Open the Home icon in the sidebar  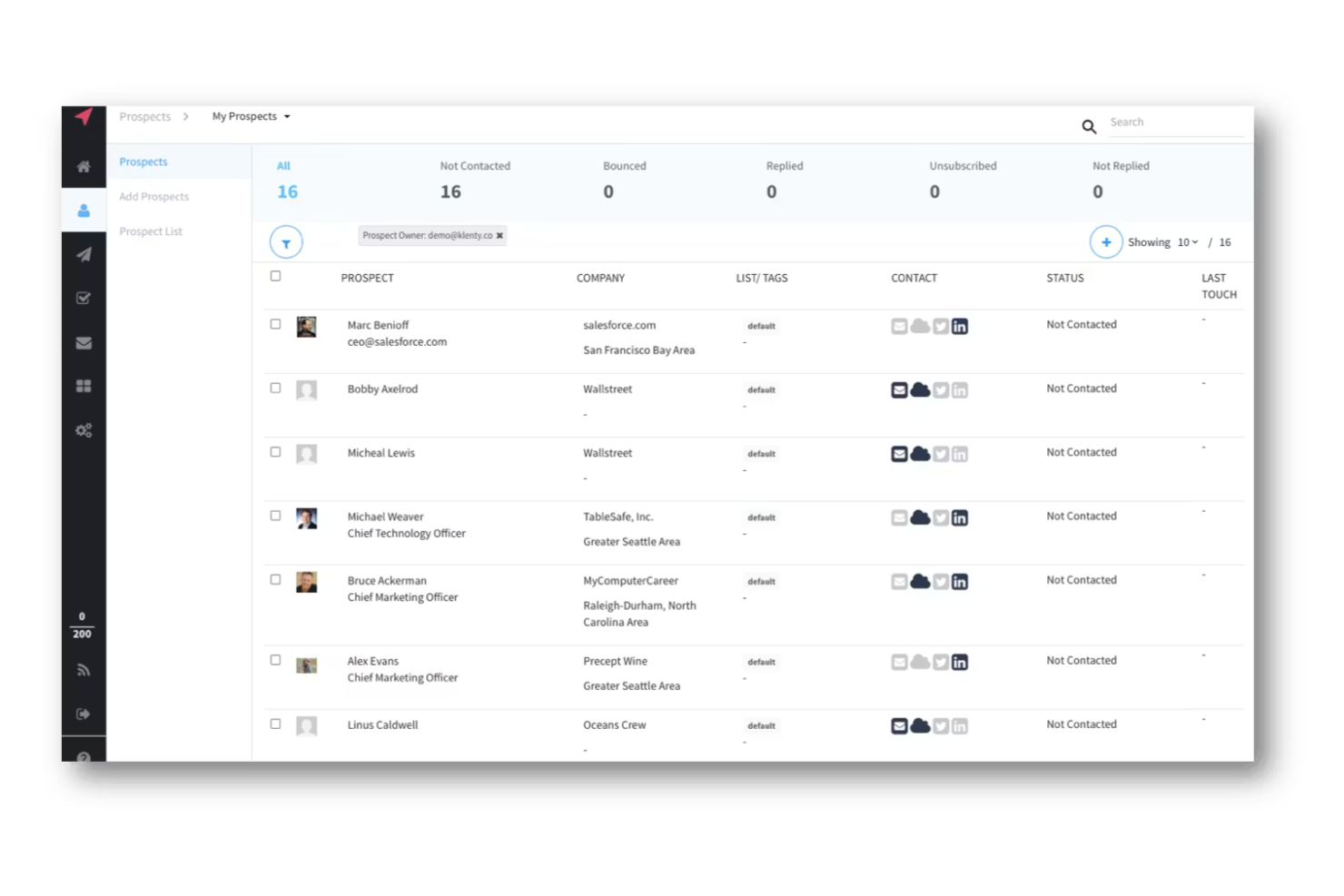(x=84, y=167)
